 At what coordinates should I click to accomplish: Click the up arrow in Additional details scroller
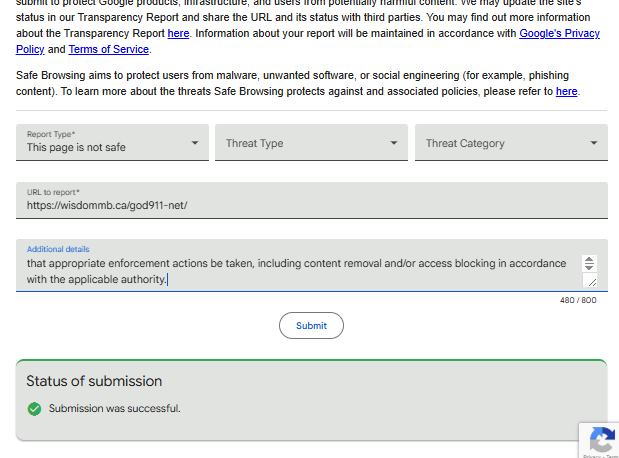(589, 259)
